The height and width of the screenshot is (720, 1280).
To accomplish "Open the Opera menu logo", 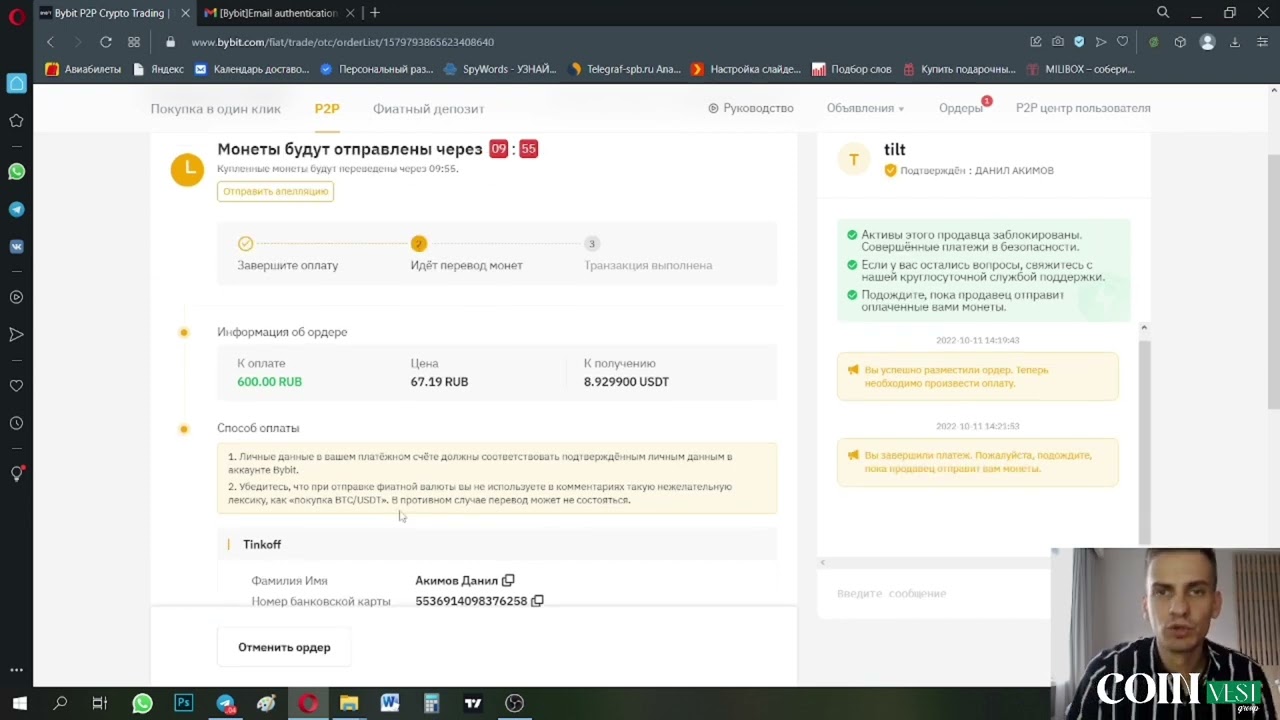I will pos(16,14).
